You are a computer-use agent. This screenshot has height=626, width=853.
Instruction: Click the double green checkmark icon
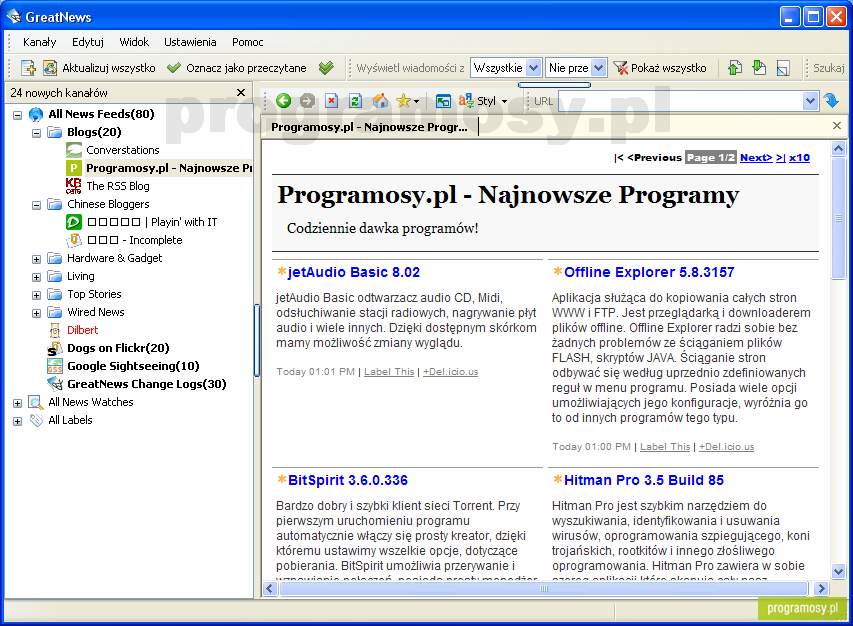pos(326,68)
